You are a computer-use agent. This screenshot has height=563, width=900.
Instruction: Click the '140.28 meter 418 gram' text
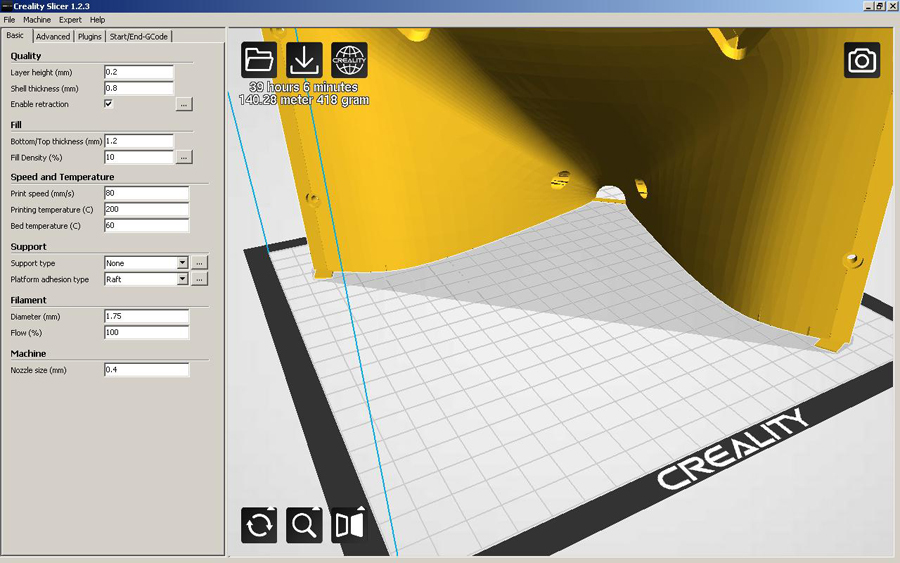click(x=304, y=100)
